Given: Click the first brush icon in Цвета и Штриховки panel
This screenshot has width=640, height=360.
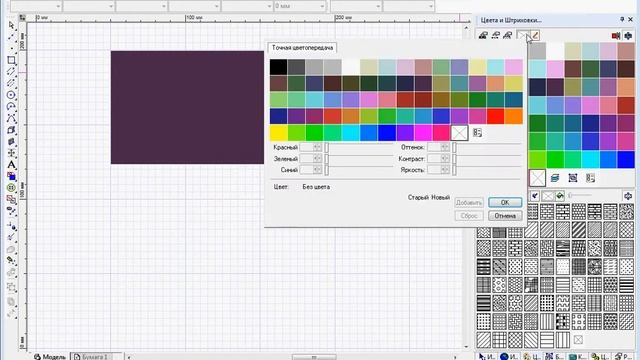Looking at the screenshot, I should [x=483, y=36].
